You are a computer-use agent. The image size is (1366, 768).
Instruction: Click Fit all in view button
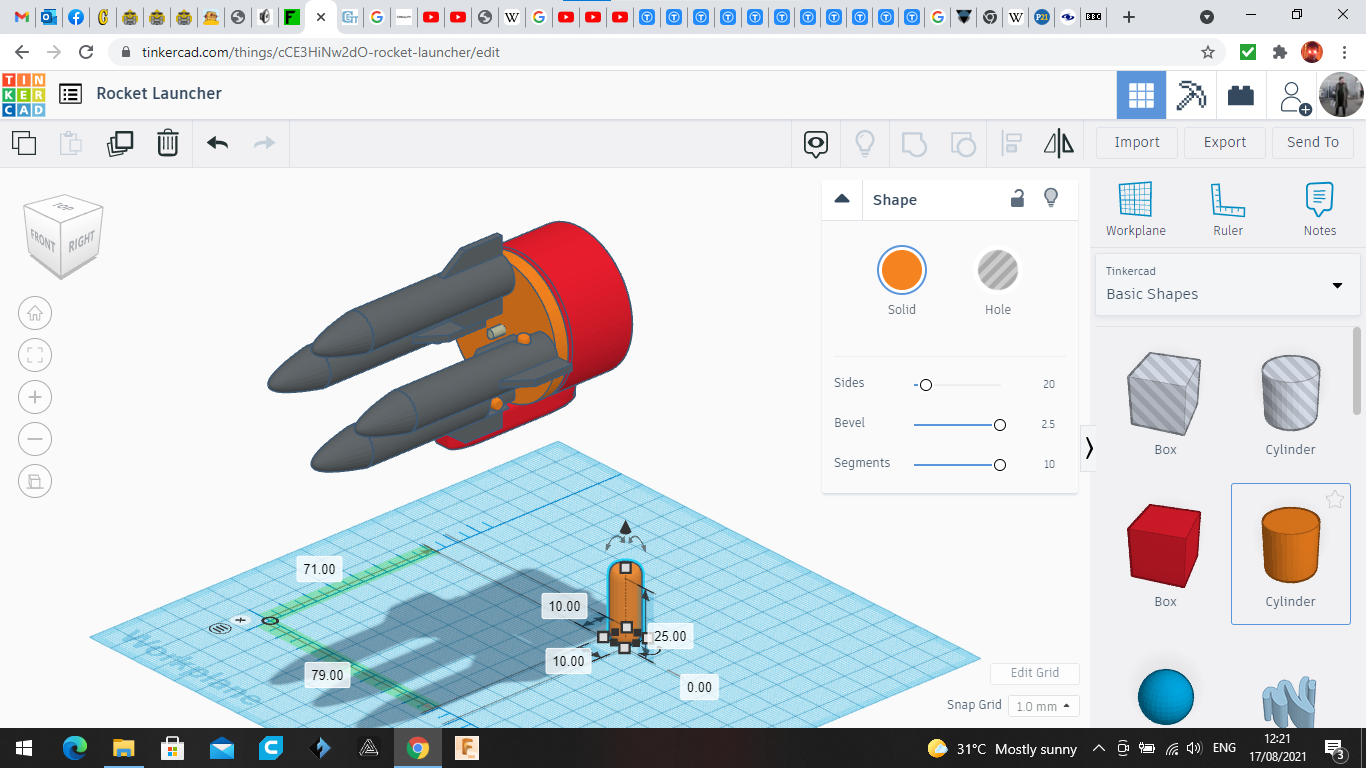pos(35,355)
